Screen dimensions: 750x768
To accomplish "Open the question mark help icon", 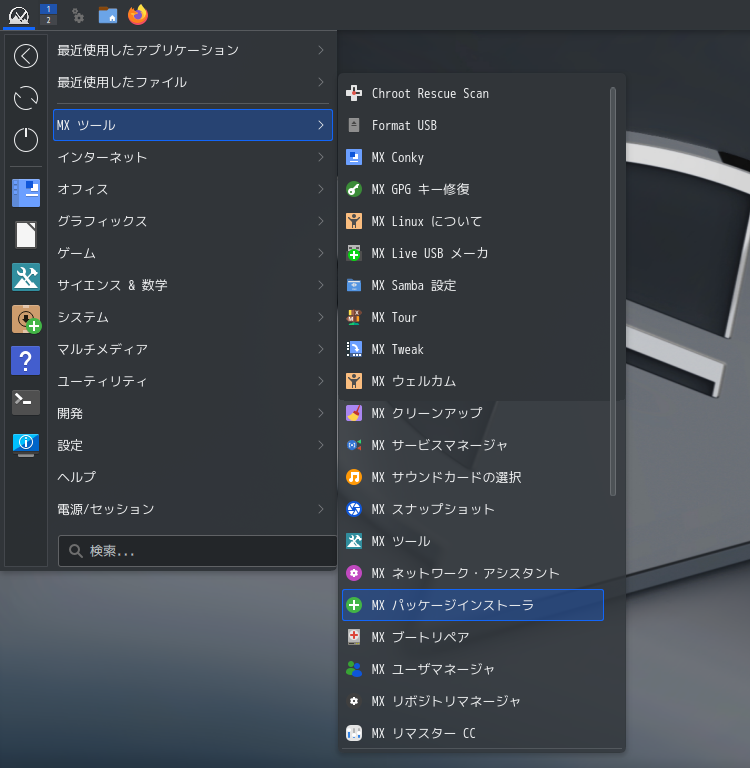I will (x=26, y=361).
